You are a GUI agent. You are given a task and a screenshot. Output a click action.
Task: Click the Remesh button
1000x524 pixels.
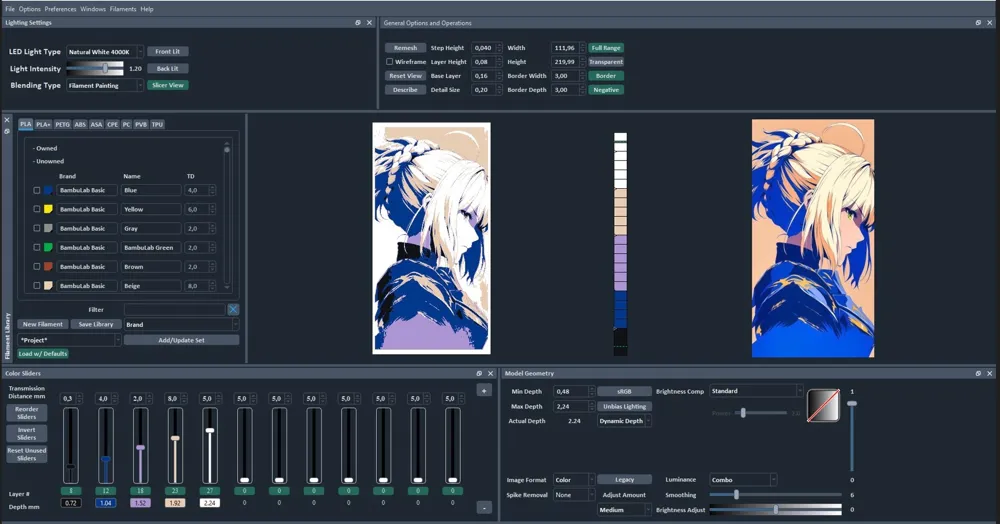coord(405,48)
